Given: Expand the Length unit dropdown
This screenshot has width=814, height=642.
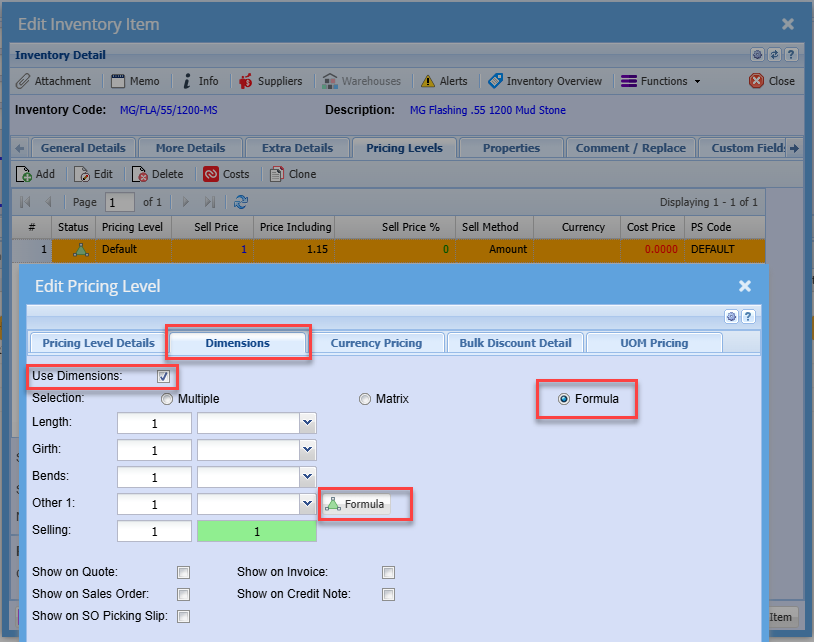Looking at the screenshot, I should tap(308, 423).
